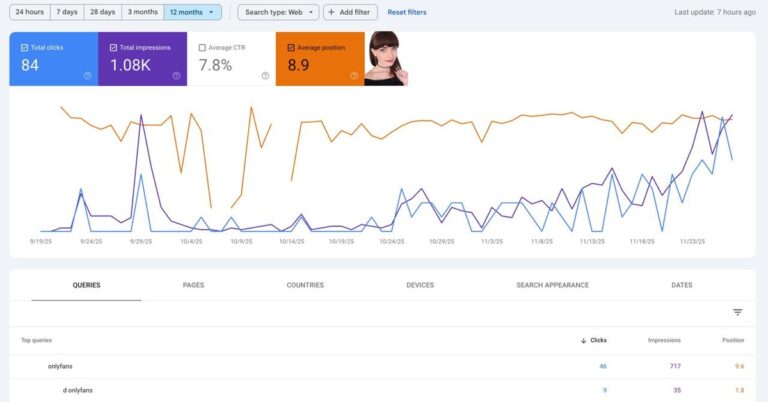The height and width of the screenshot is (402, 768).
Task: Open the help icon on Total impressions card
Action: click(x=177, y=76)
